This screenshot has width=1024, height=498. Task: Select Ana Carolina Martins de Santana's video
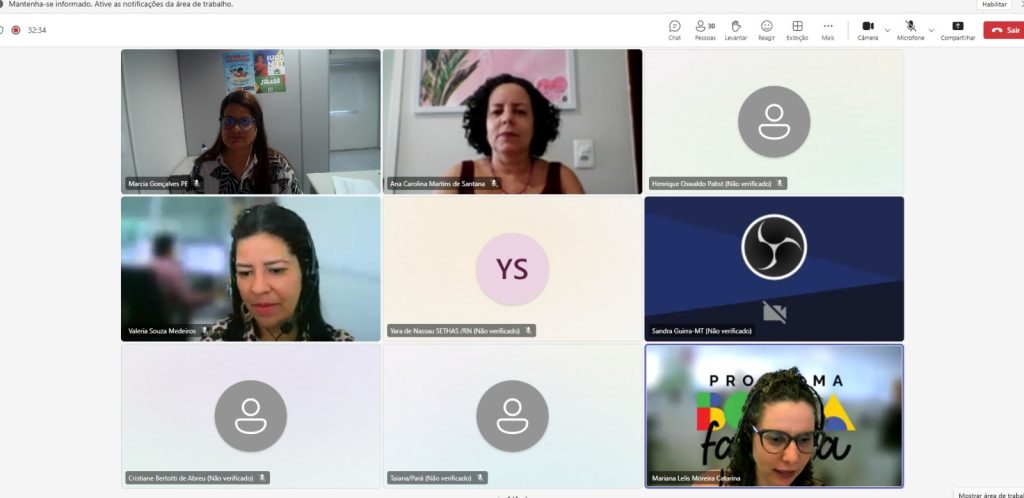pos(513,122)
